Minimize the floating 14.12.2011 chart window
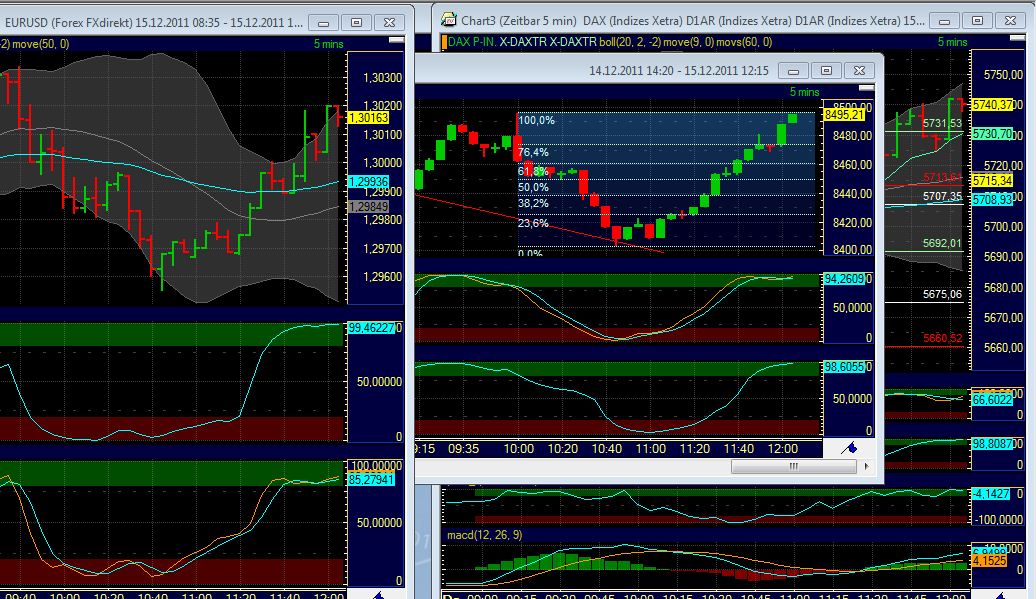1036x599 pixels. click(x=793, y=70)
